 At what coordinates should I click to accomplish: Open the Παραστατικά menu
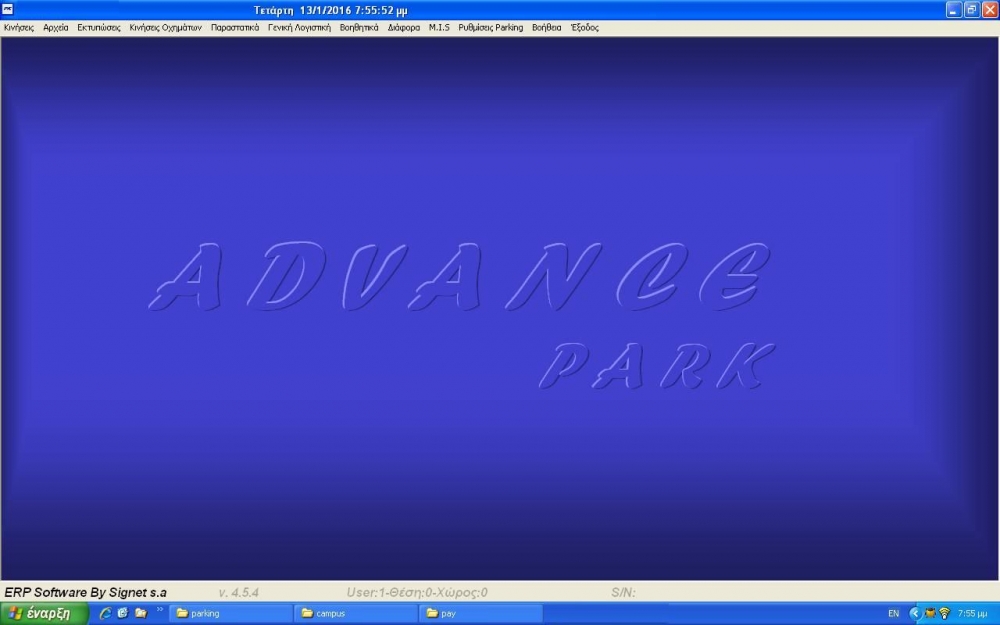coord(235,27)
